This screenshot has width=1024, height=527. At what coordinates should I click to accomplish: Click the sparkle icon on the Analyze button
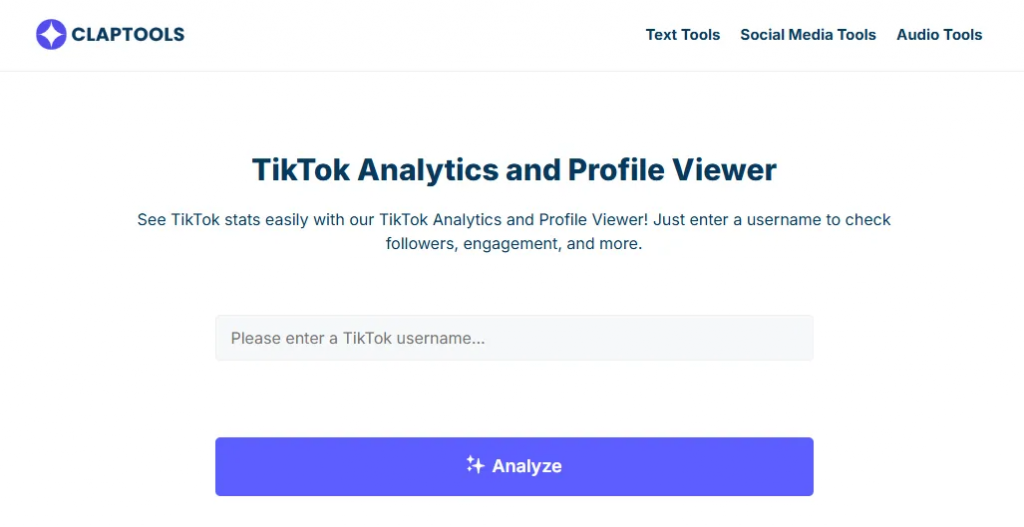pyautogui.click(x=475, y=465)
